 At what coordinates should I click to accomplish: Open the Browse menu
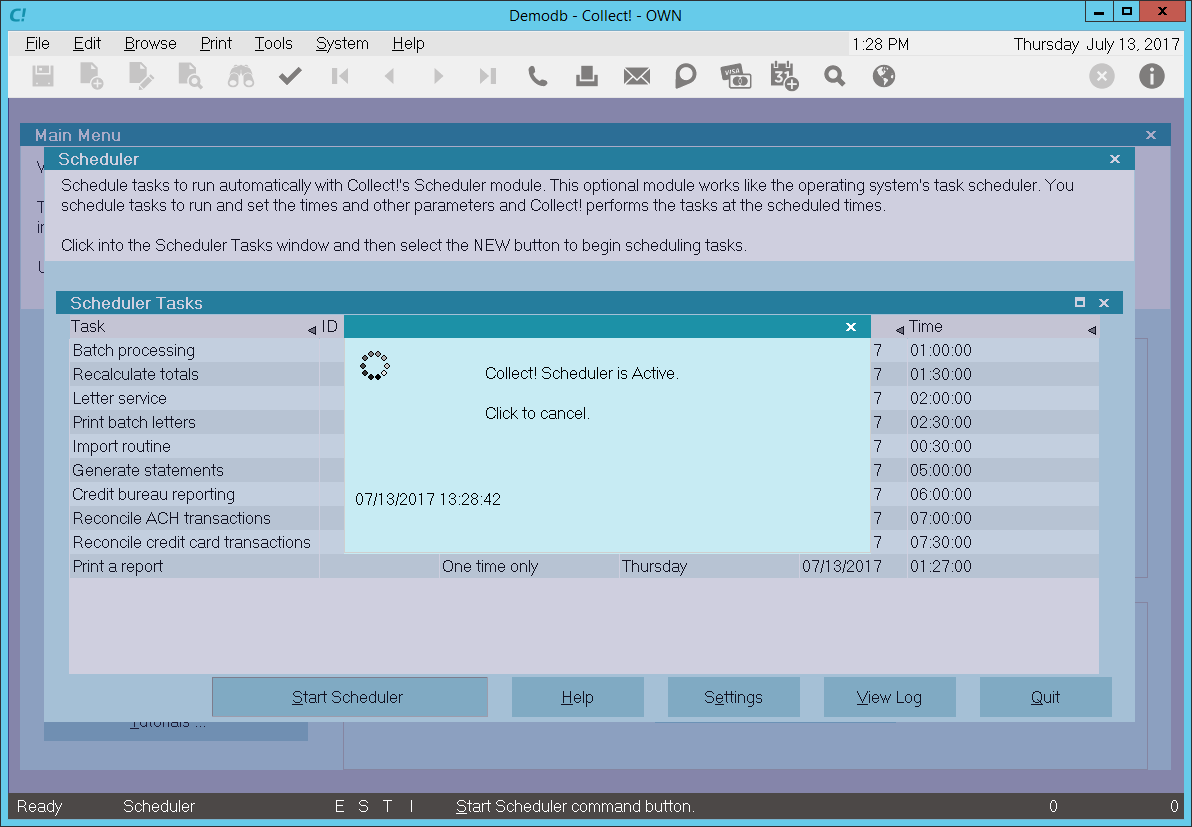click(x=151, y=43)
